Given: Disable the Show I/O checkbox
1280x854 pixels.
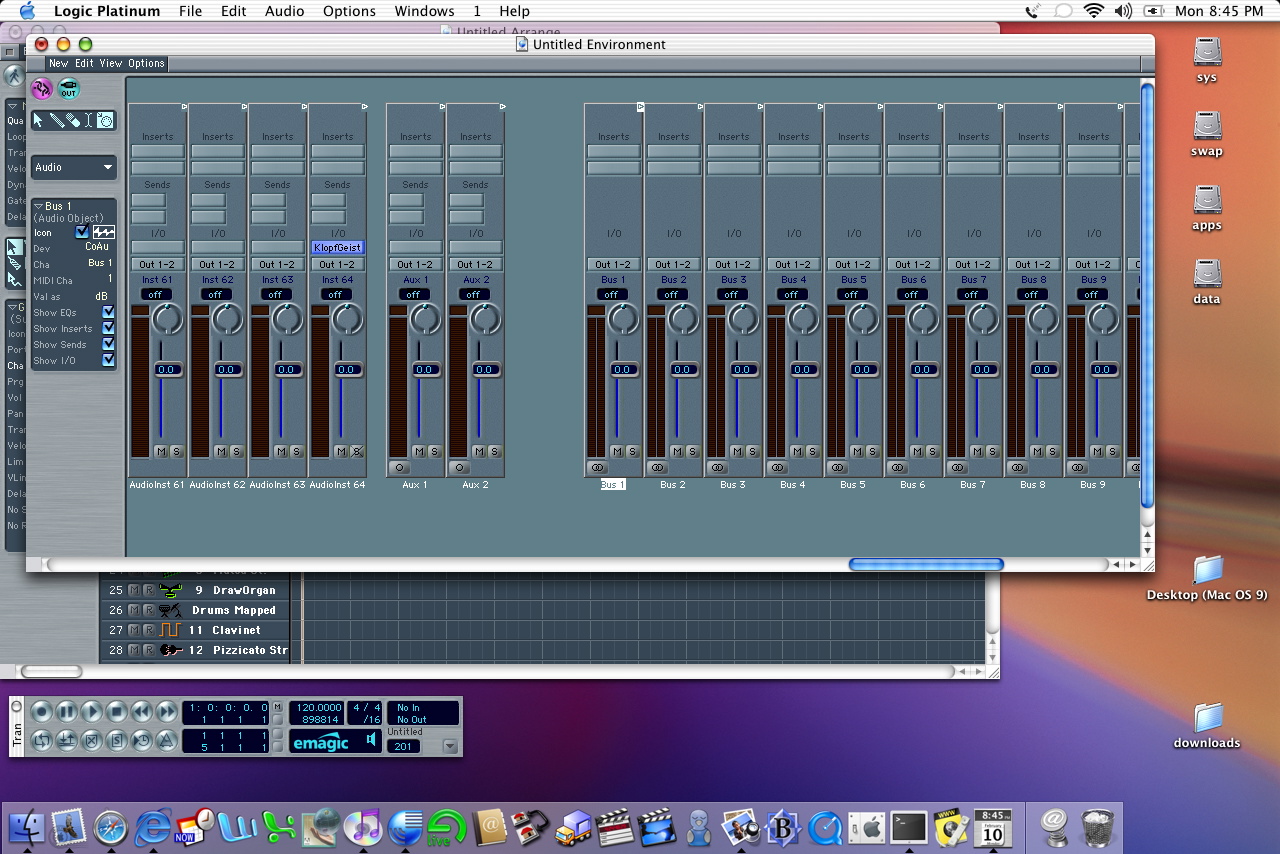Looking at the screenshot, I should tap(108, 361).
